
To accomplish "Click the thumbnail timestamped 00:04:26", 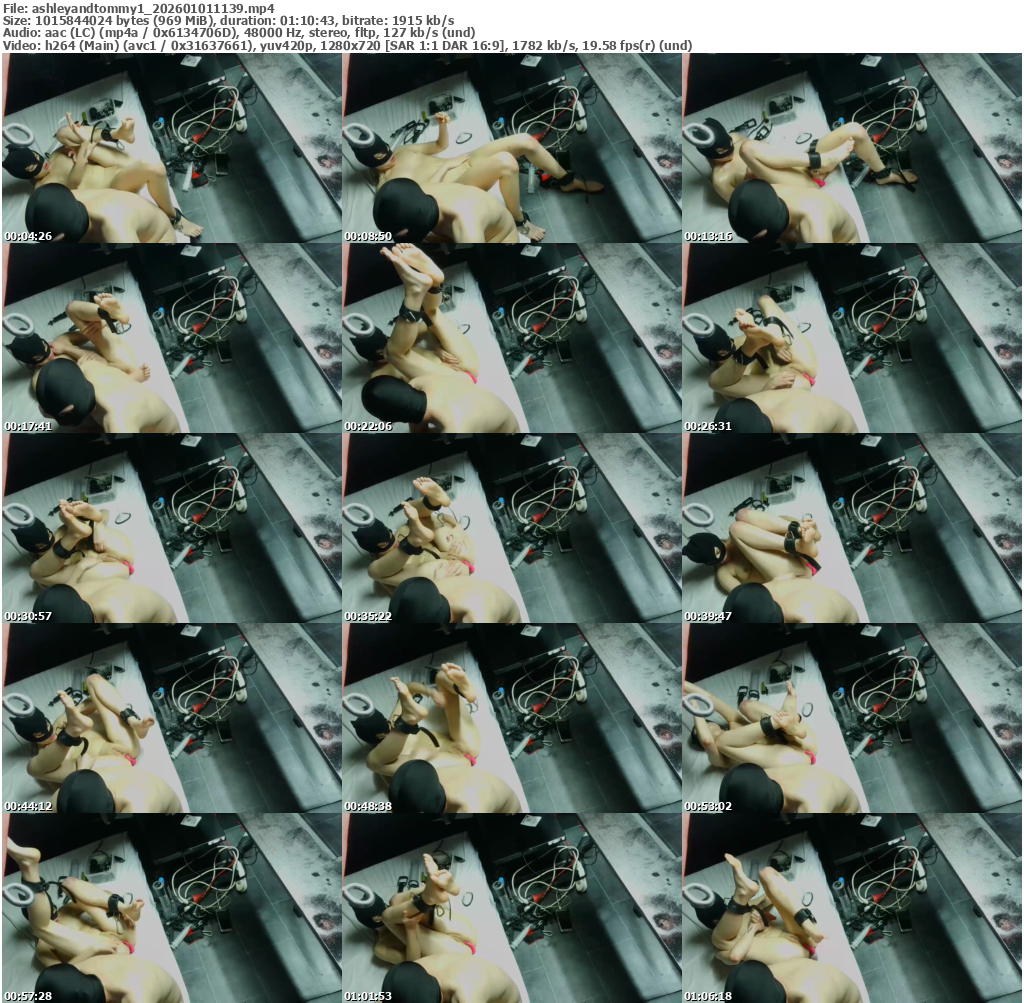I will coord(171,148).
